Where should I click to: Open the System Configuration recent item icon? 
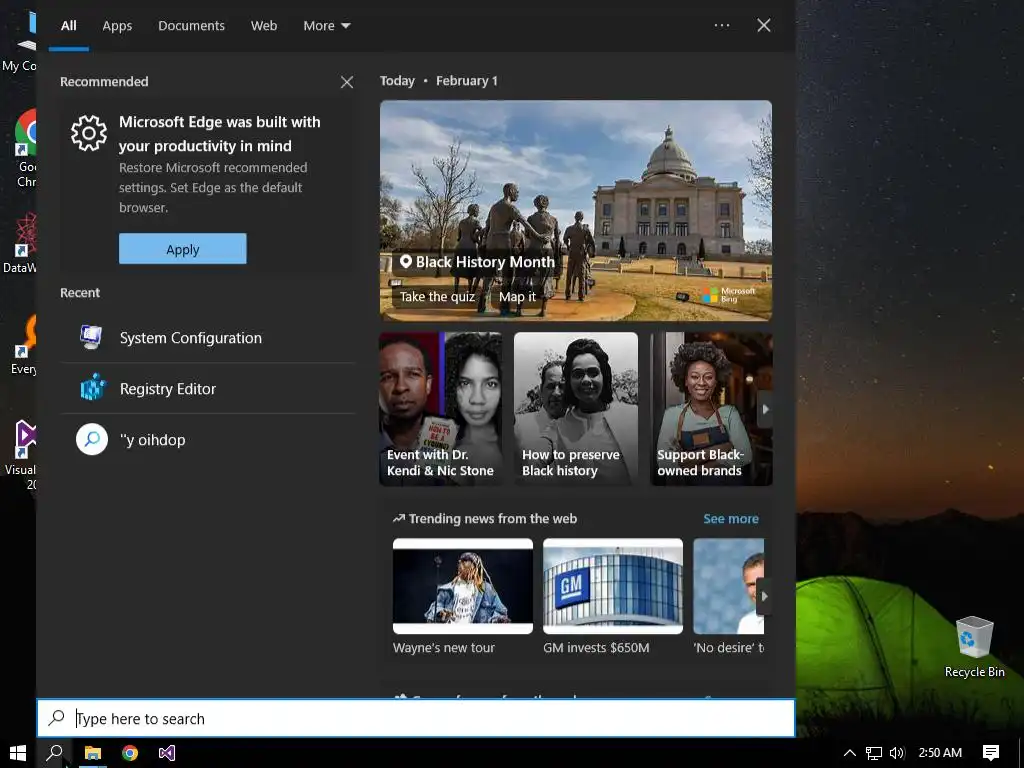[91, 338]
